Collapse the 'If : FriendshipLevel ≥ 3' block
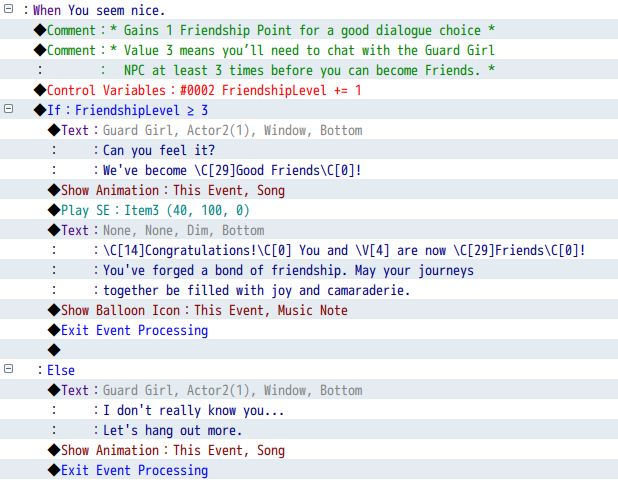 tap(8, 108)
